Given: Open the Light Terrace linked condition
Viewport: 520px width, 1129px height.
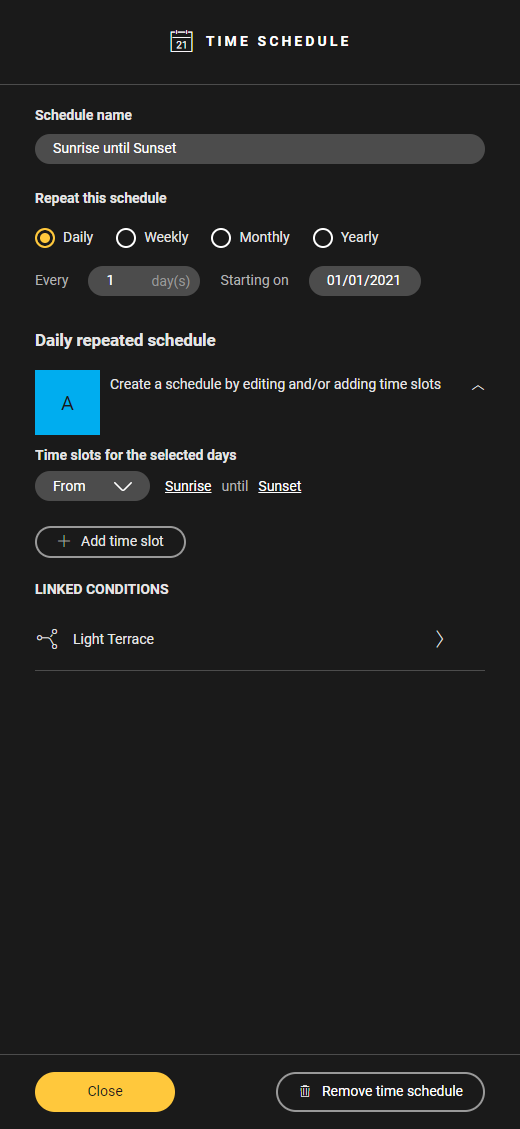Looking at the screenshot, I should pyautogui.click(x=260, y=639).
